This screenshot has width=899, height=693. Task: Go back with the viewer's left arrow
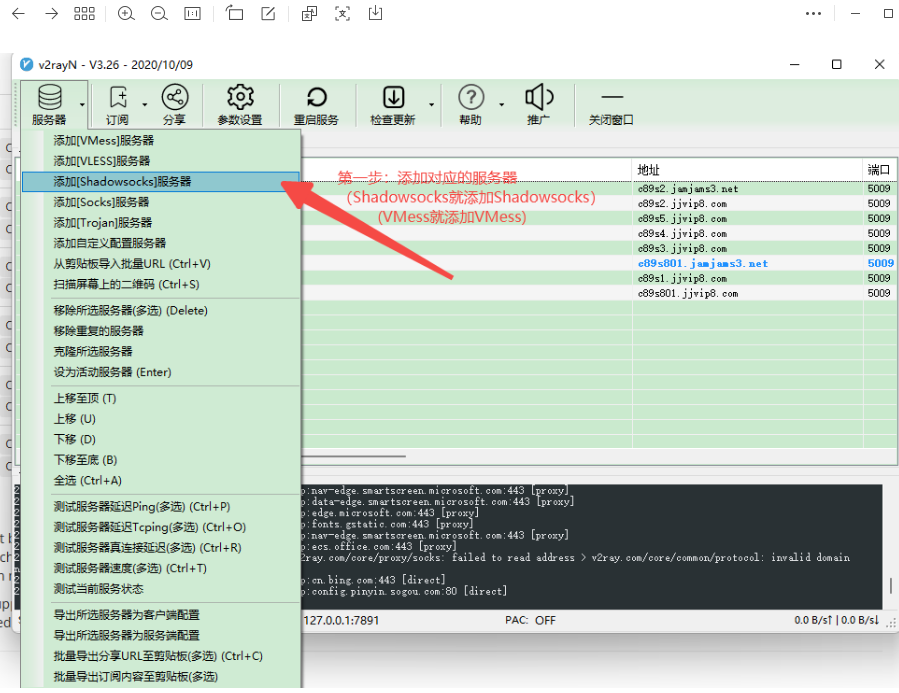coord(18,14)
